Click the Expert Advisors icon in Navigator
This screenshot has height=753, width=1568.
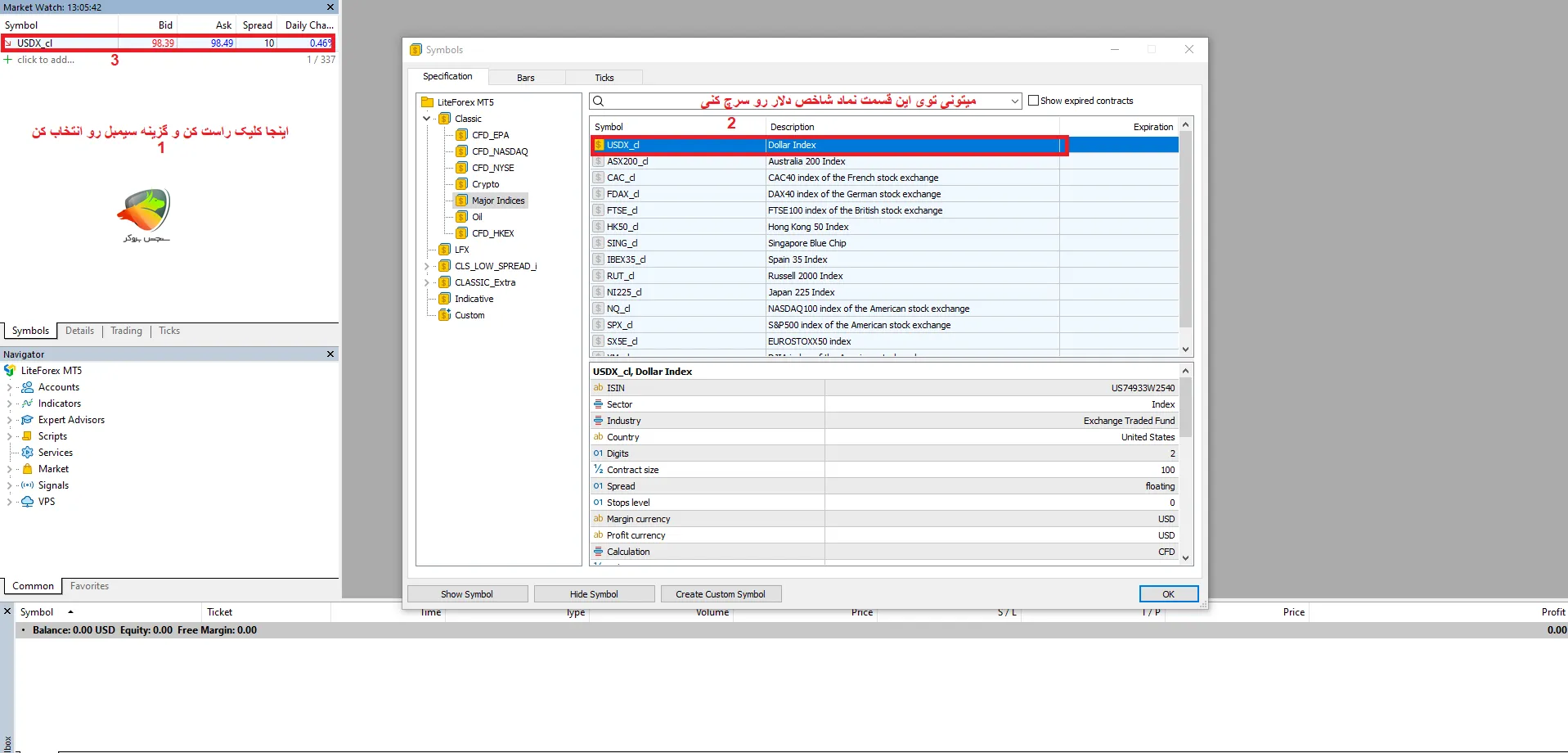point(27,420)
